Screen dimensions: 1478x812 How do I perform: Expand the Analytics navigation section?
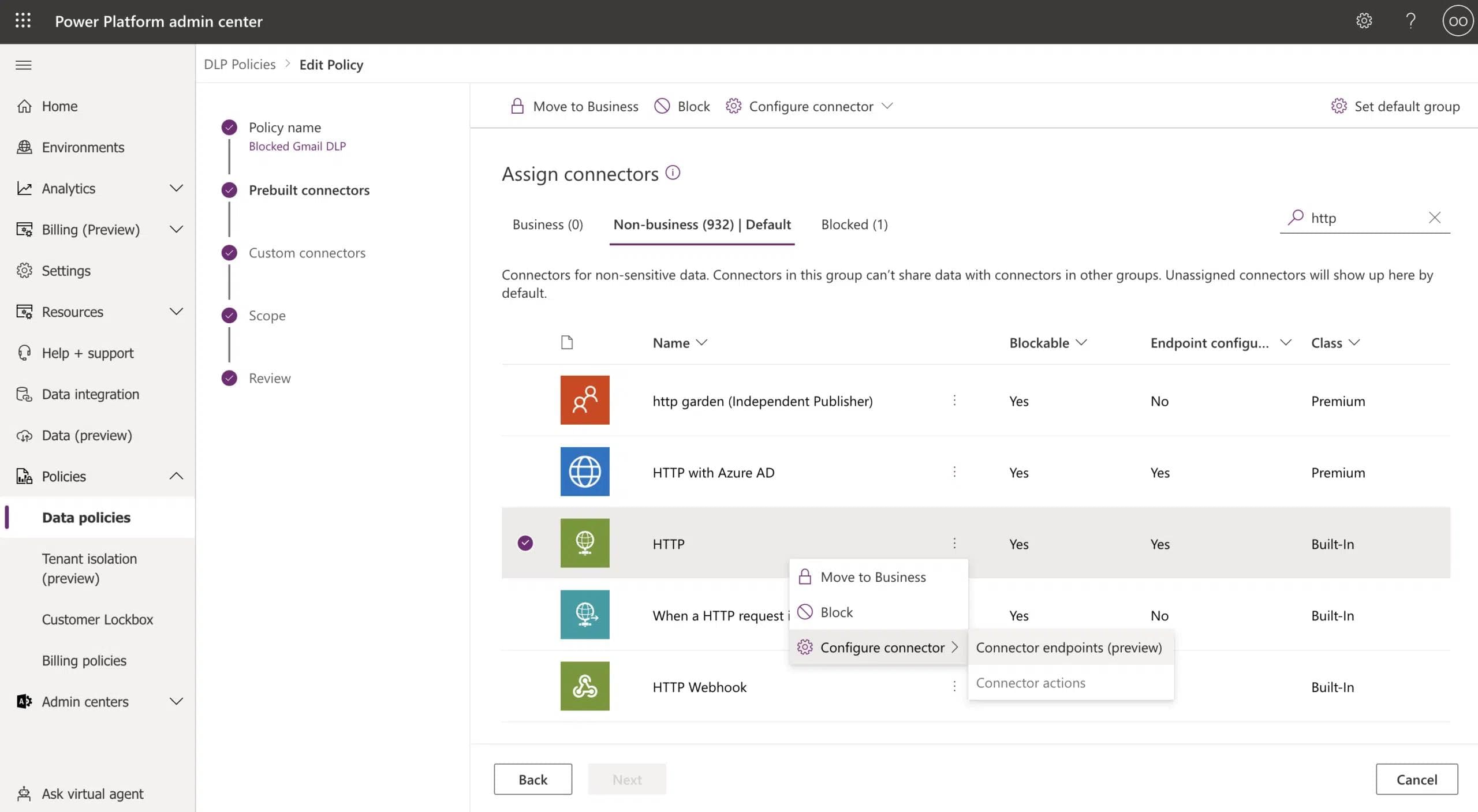pyautogui.click(x=176, y=188)
